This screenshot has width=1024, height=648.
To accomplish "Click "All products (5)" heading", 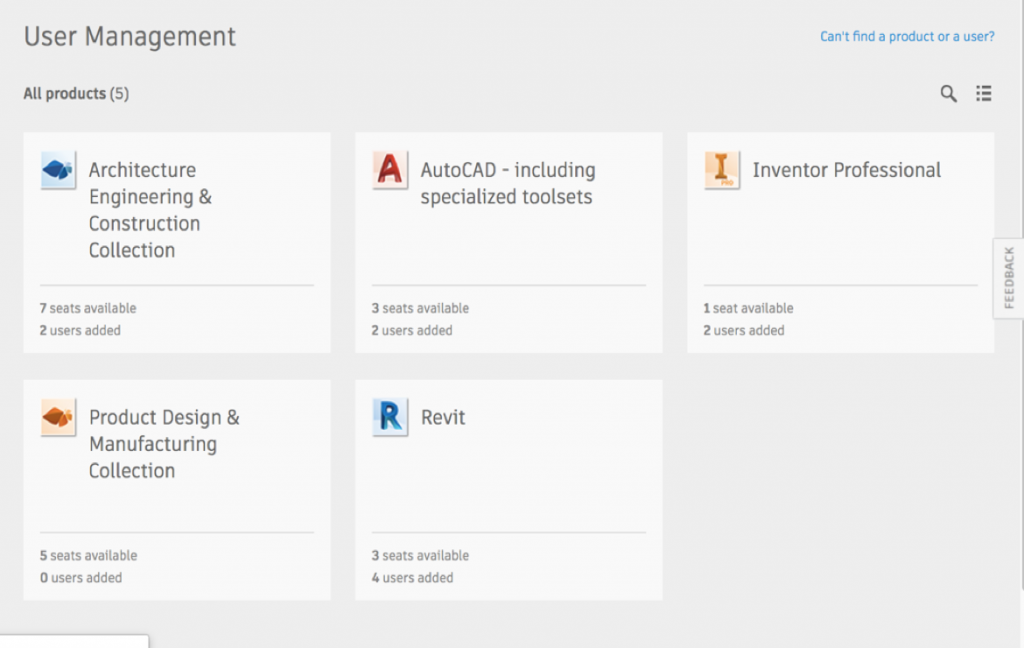I will [x=76, y=93].
